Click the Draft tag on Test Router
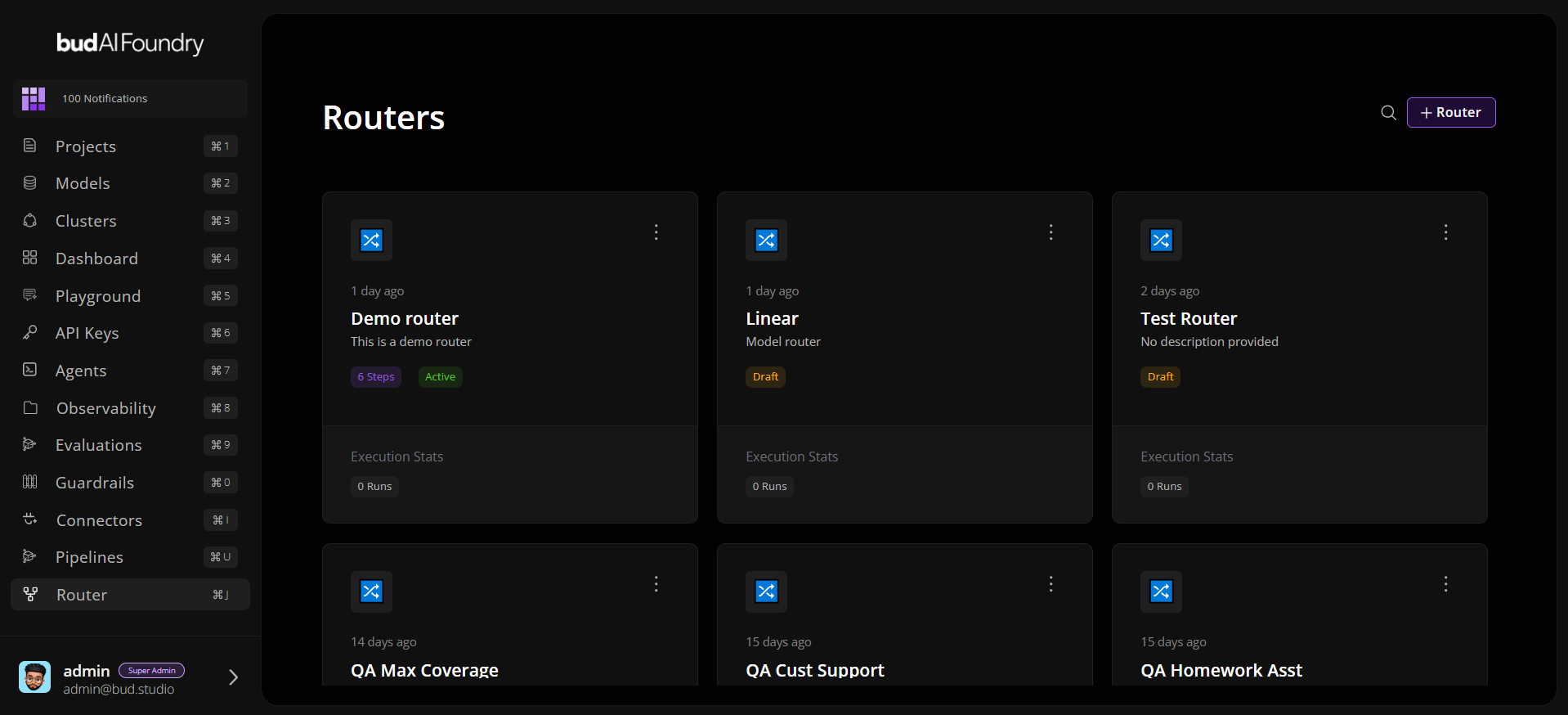The height and width of the screenshot is (715, 1568). coord(1160,377)
